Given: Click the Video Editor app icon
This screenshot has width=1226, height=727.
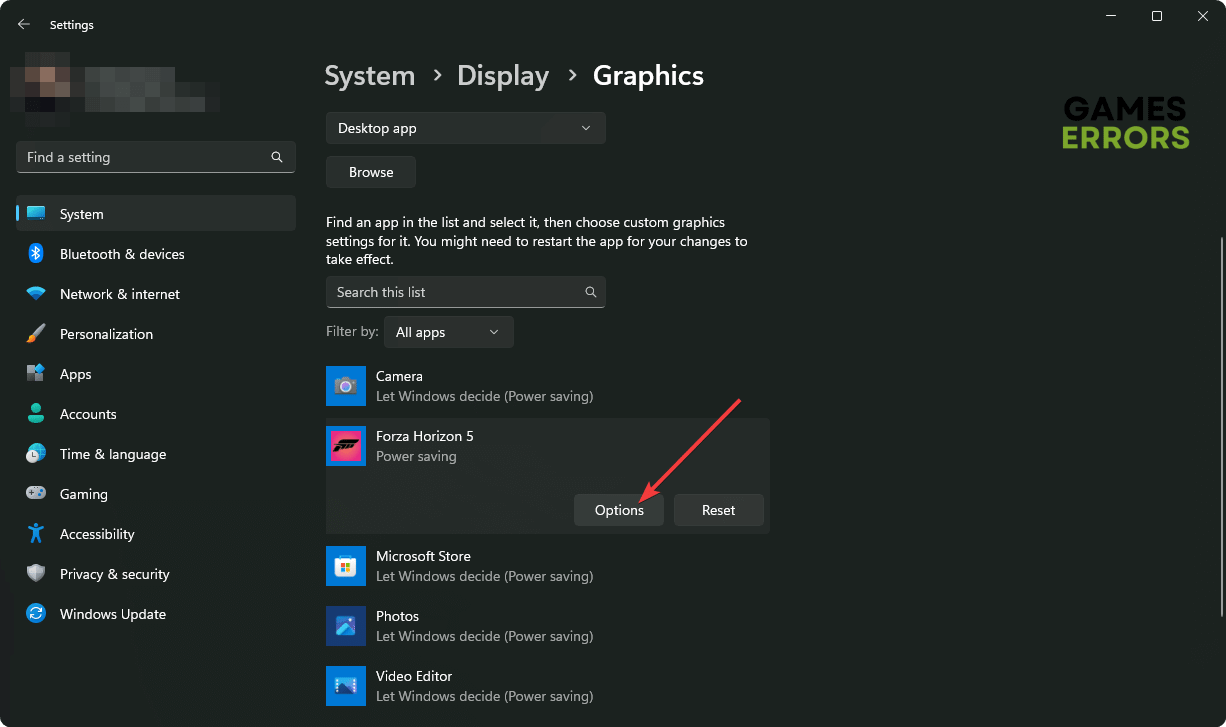Looking at the screenshot, I should tap(346, 686).
